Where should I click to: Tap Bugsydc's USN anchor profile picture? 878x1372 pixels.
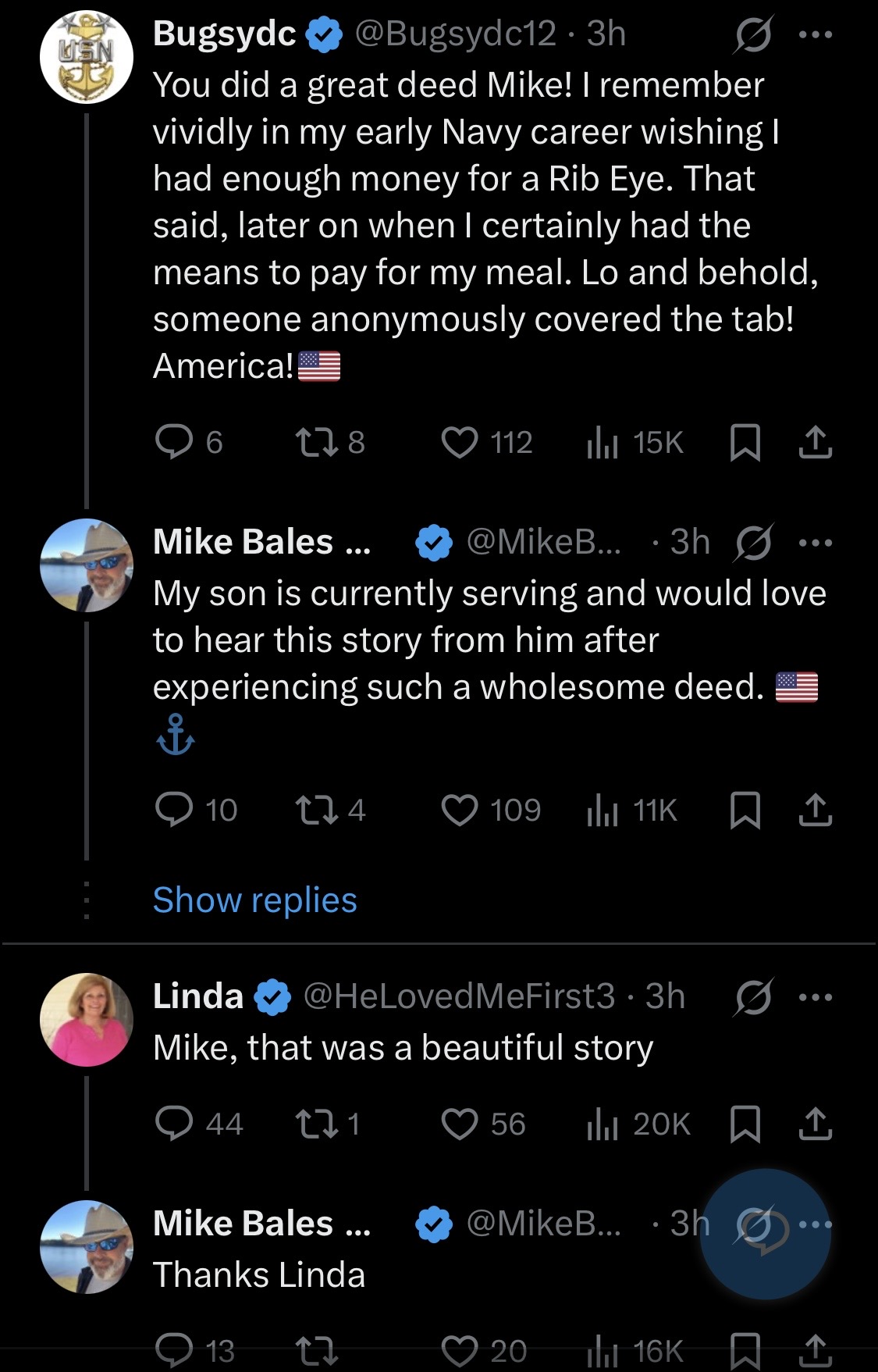(87, 58)
